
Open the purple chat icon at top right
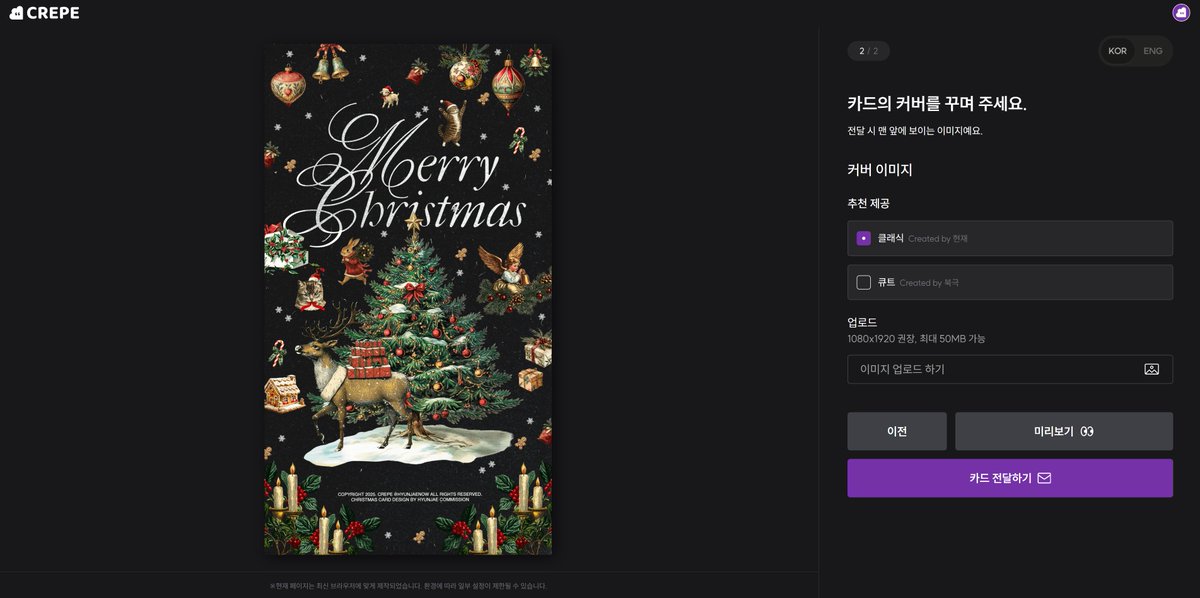tap(1179, 12)
